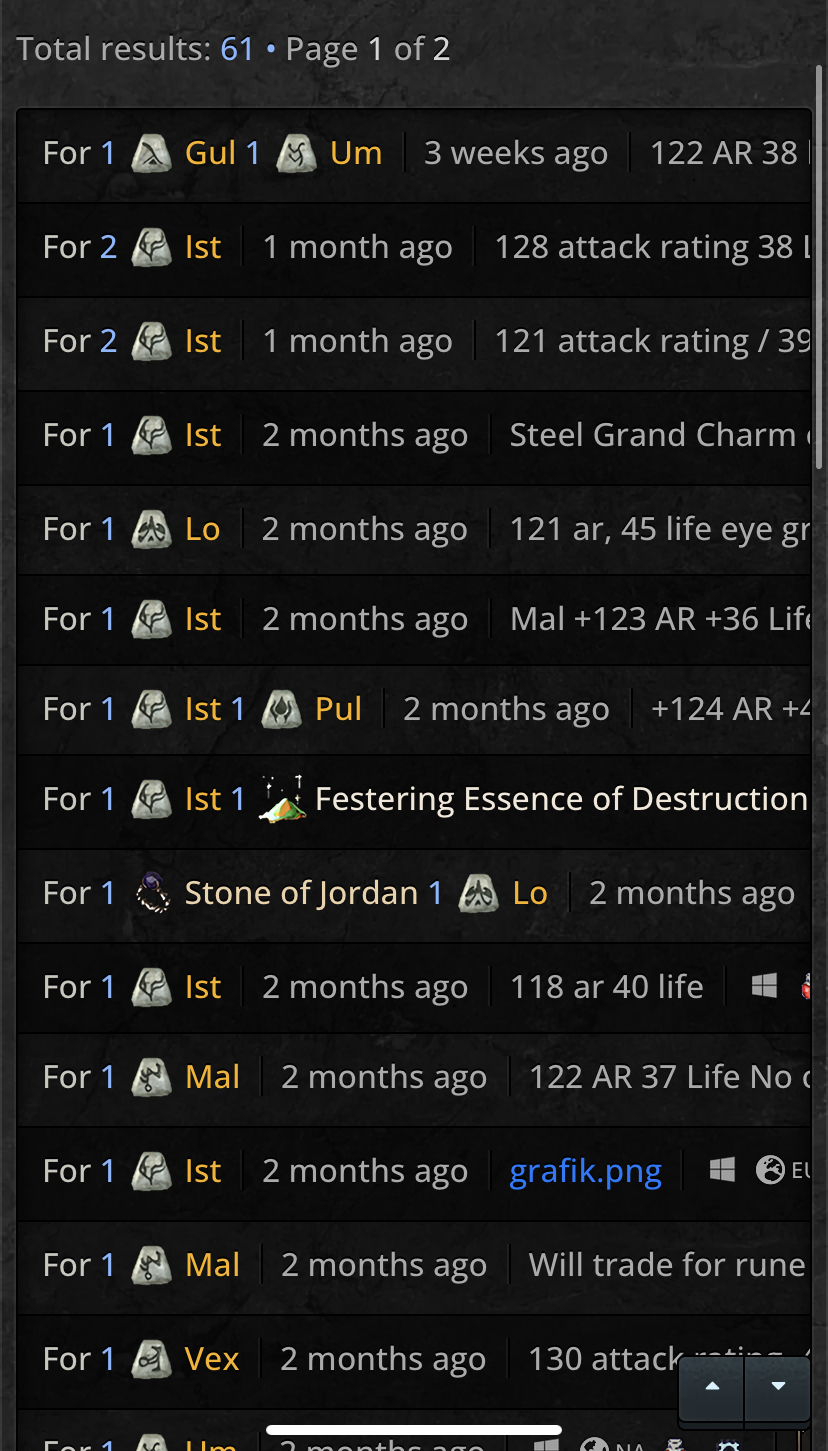828x1451 pixels.
Task: Click the Windows platform icon on grafik.png row
Action: (x=722, y=1171)
